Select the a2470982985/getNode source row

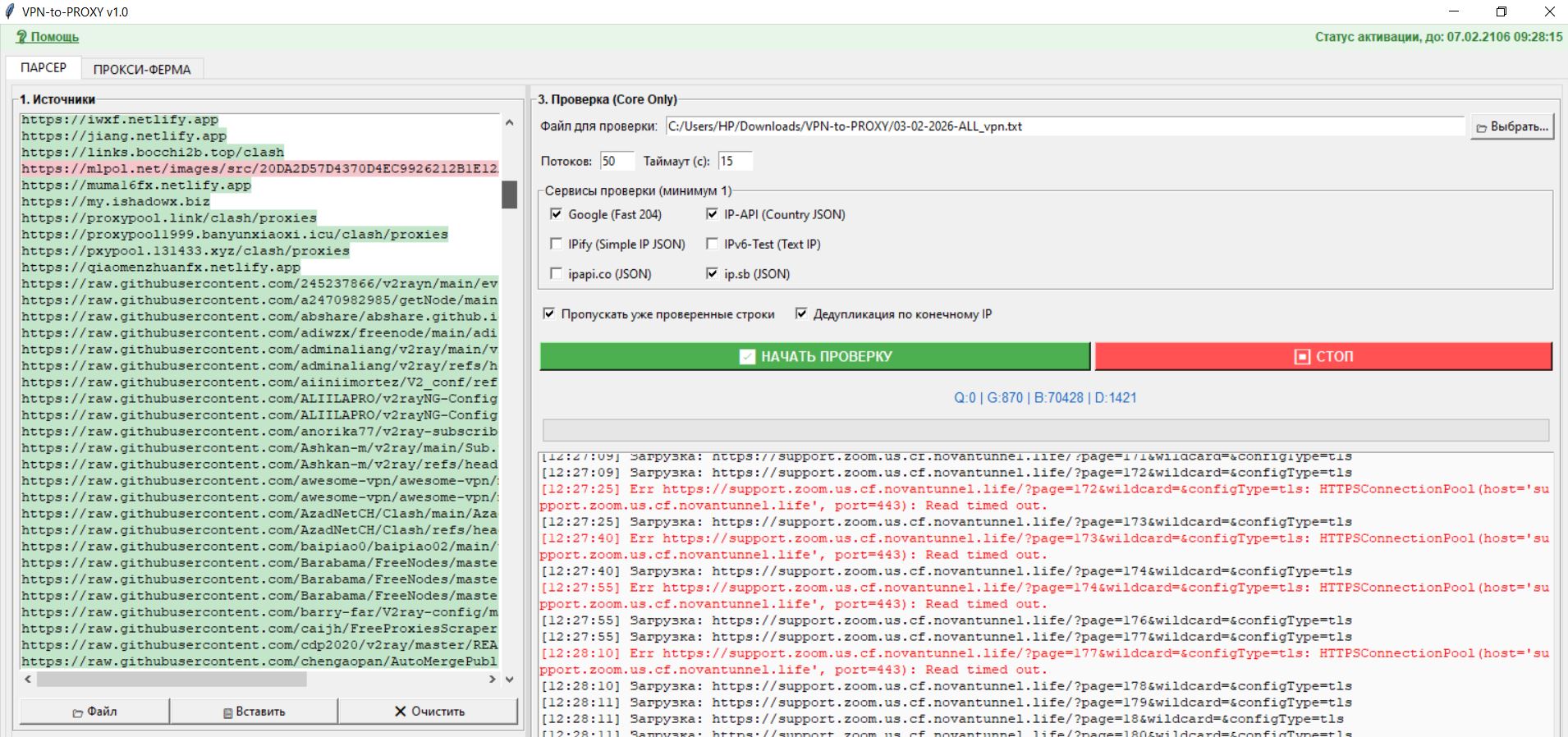(x=259, y=300)
